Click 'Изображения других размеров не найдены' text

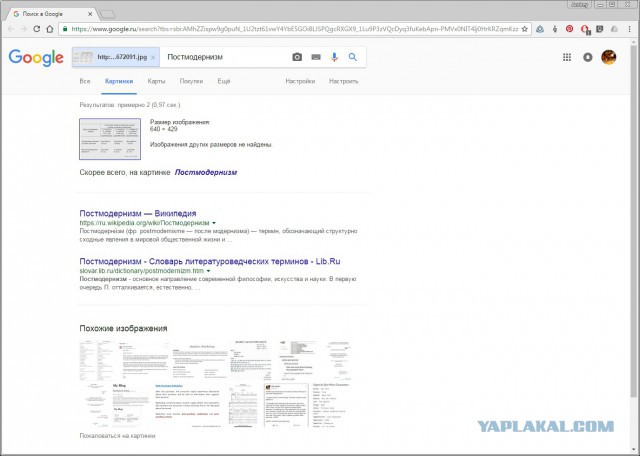pyautogui.click(x=211, y=145)
